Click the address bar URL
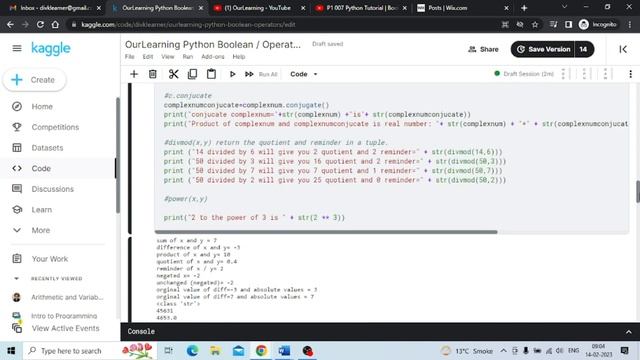The image size is (640, 360). pos(188,24)
